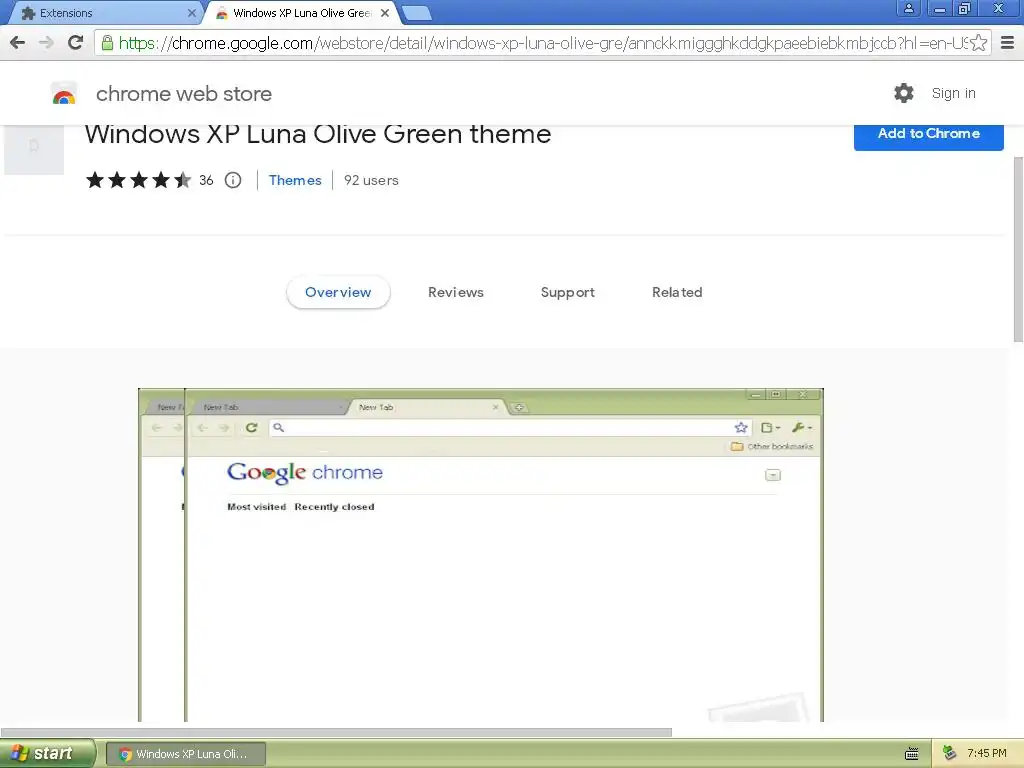This screenshot has height=768, width=1024.
Task: Open the Support tab
Action: [x=568, y=293]
